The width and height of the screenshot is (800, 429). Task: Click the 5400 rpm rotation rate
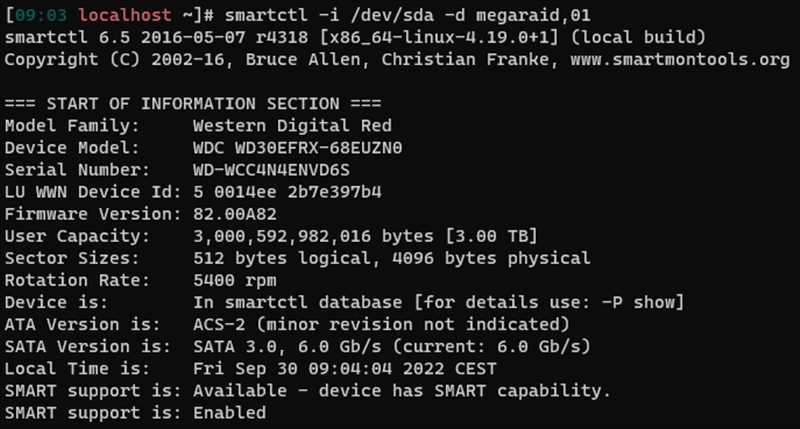[x=235, y=280]
